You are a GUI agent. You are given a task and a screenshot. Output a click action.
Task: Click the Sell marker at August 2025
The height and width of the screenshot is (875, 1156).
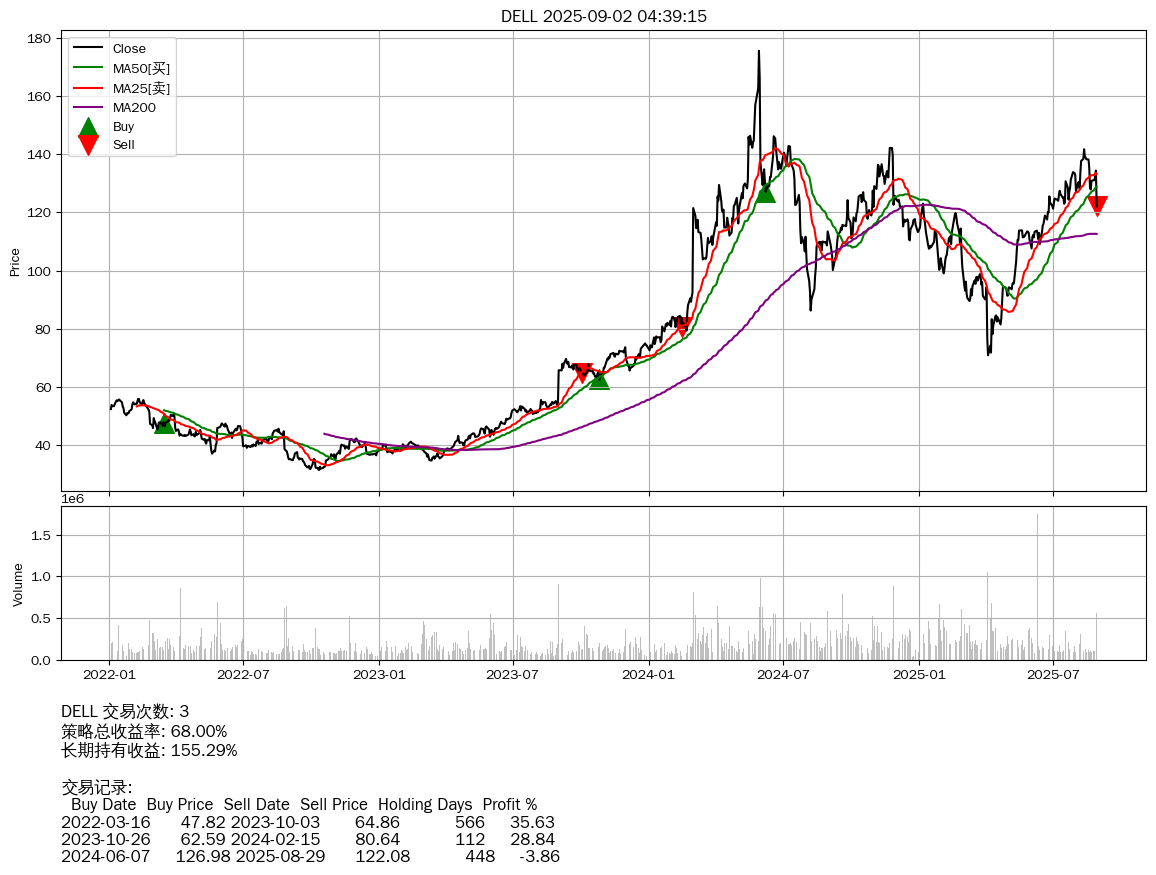click(x=1097, y=206)
